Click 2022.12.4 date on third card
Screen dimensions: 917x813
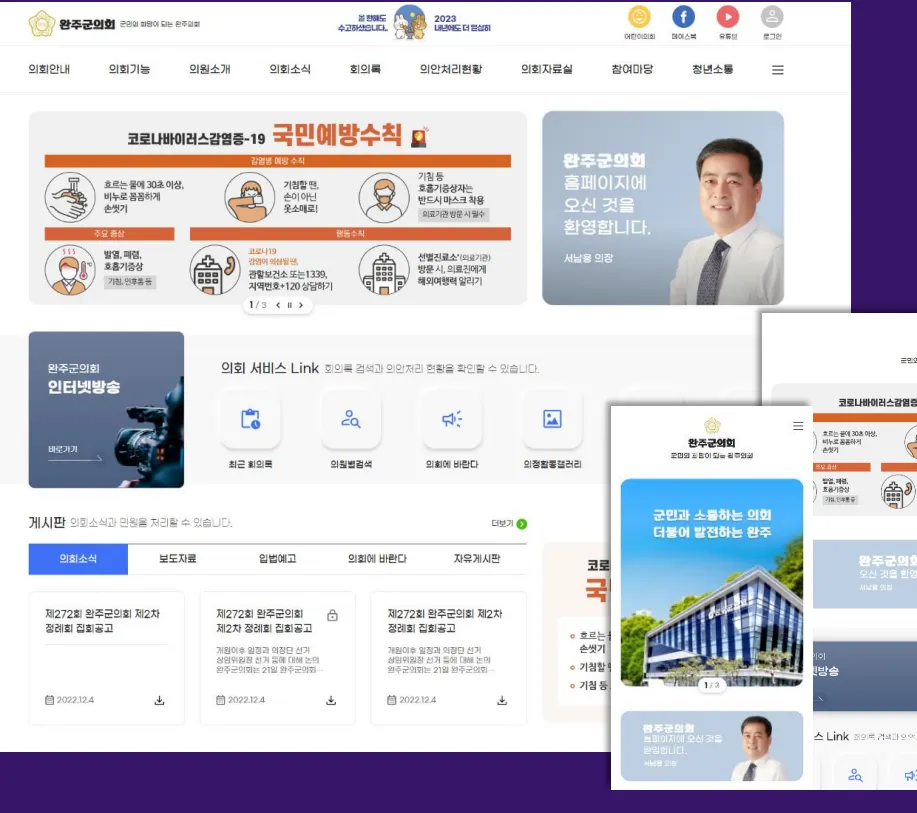click(x=418, y=700)
